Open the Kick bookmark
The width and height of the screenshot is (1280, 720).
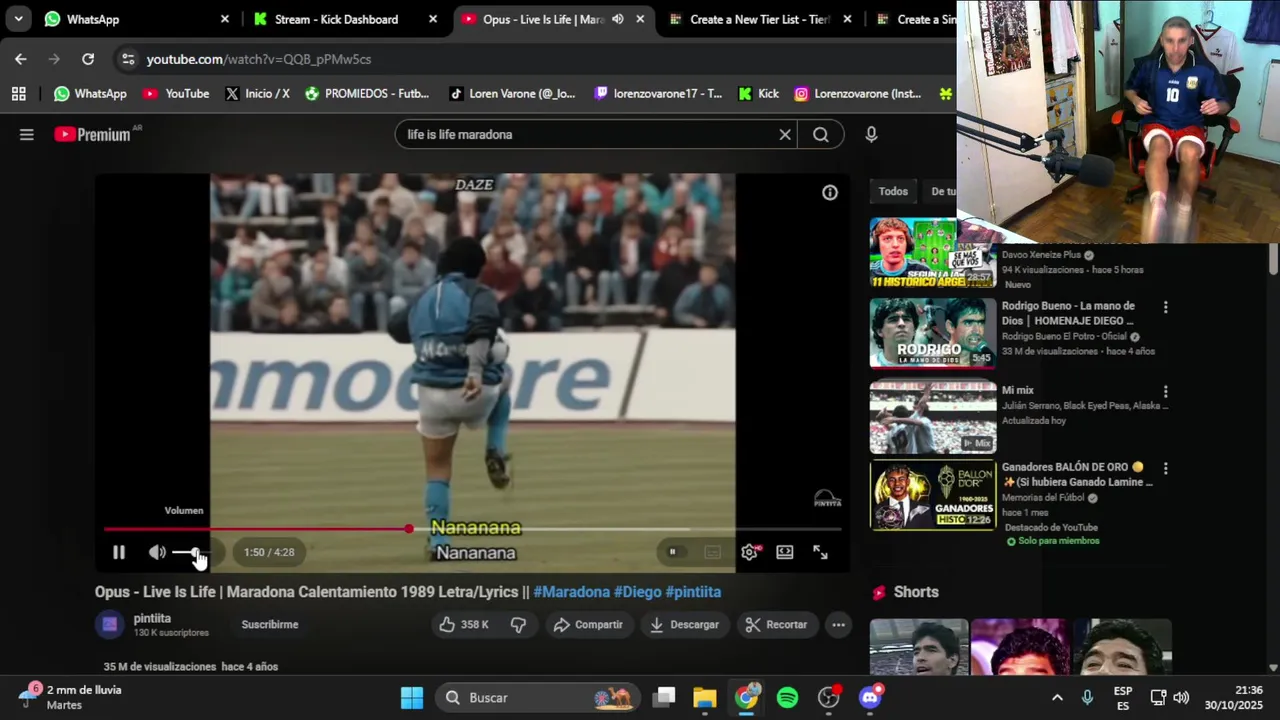pos(758,94)
